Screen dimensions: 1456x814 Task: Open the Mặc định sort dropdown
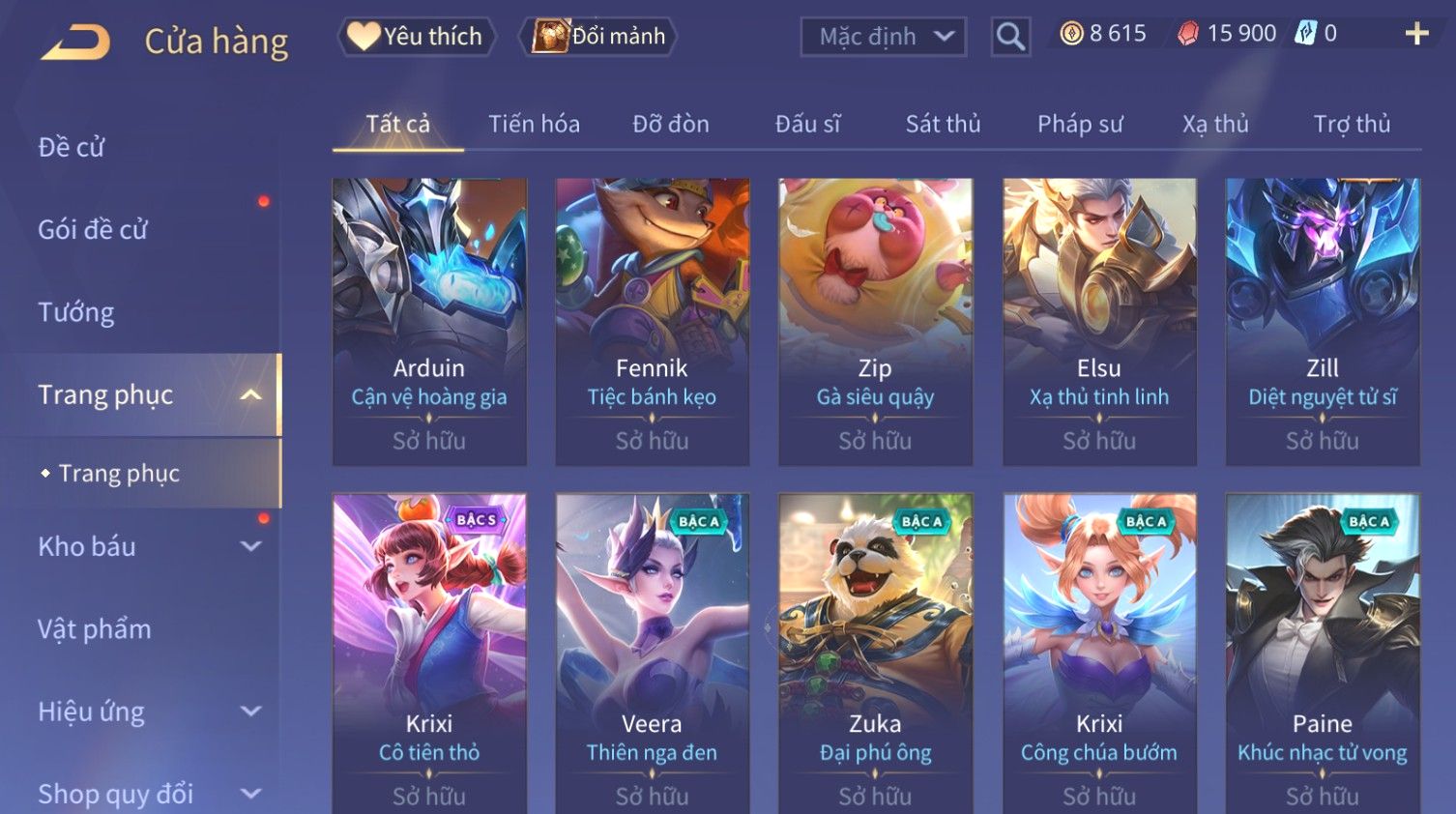[x=884, y=37]
